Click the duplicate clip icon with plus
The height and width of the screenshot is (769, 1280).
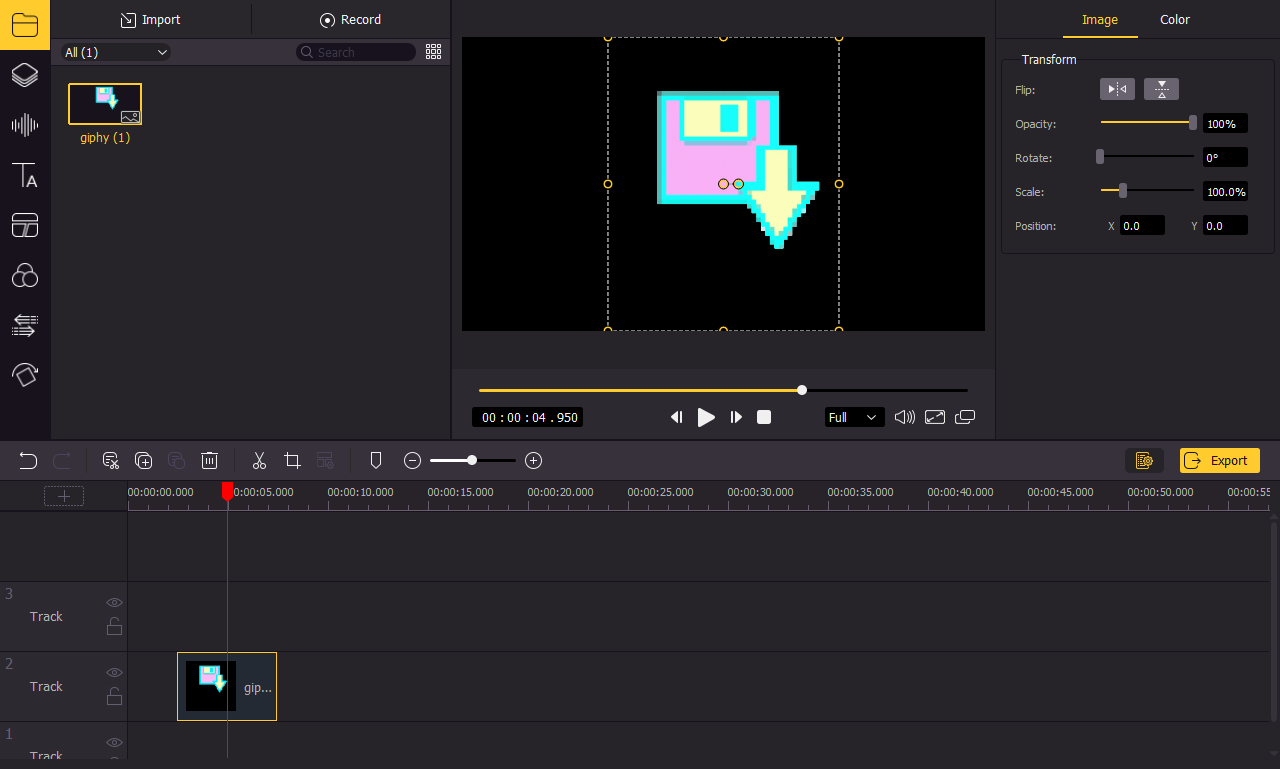point(144,461)
